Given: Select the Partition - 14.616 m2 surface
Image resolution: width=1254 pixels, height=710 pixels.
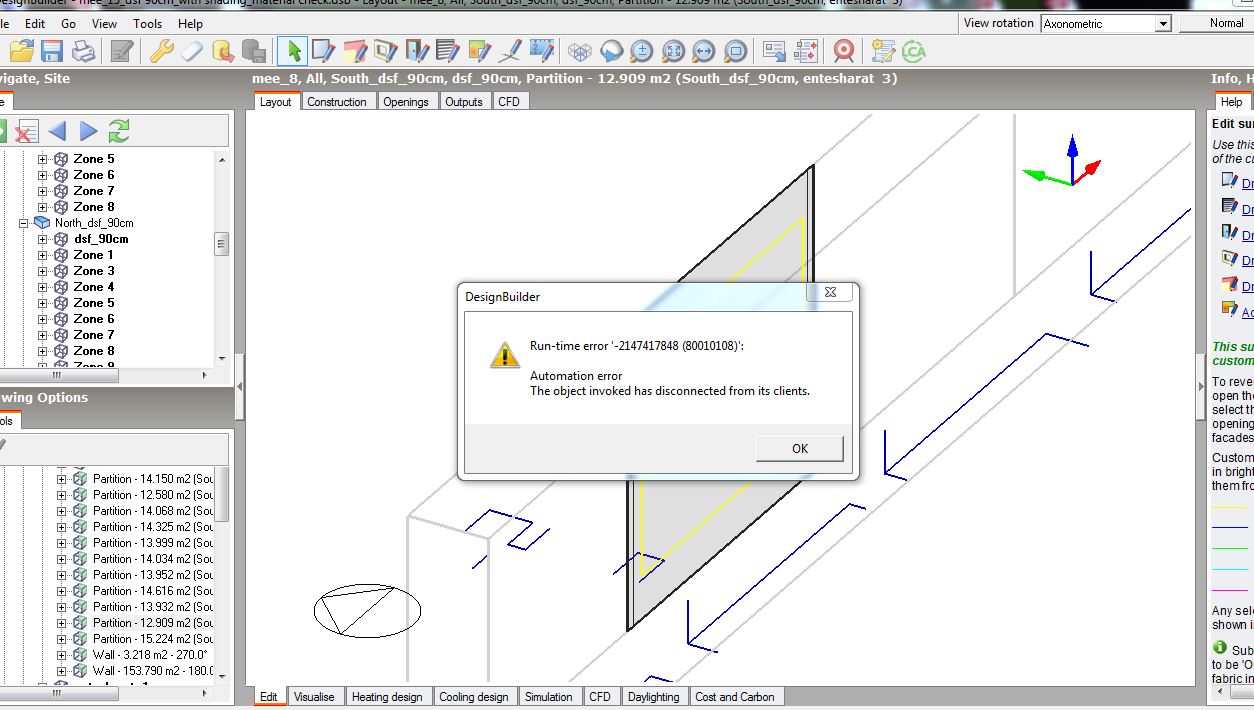Looking at the screenshot, I should click(153, 591).
